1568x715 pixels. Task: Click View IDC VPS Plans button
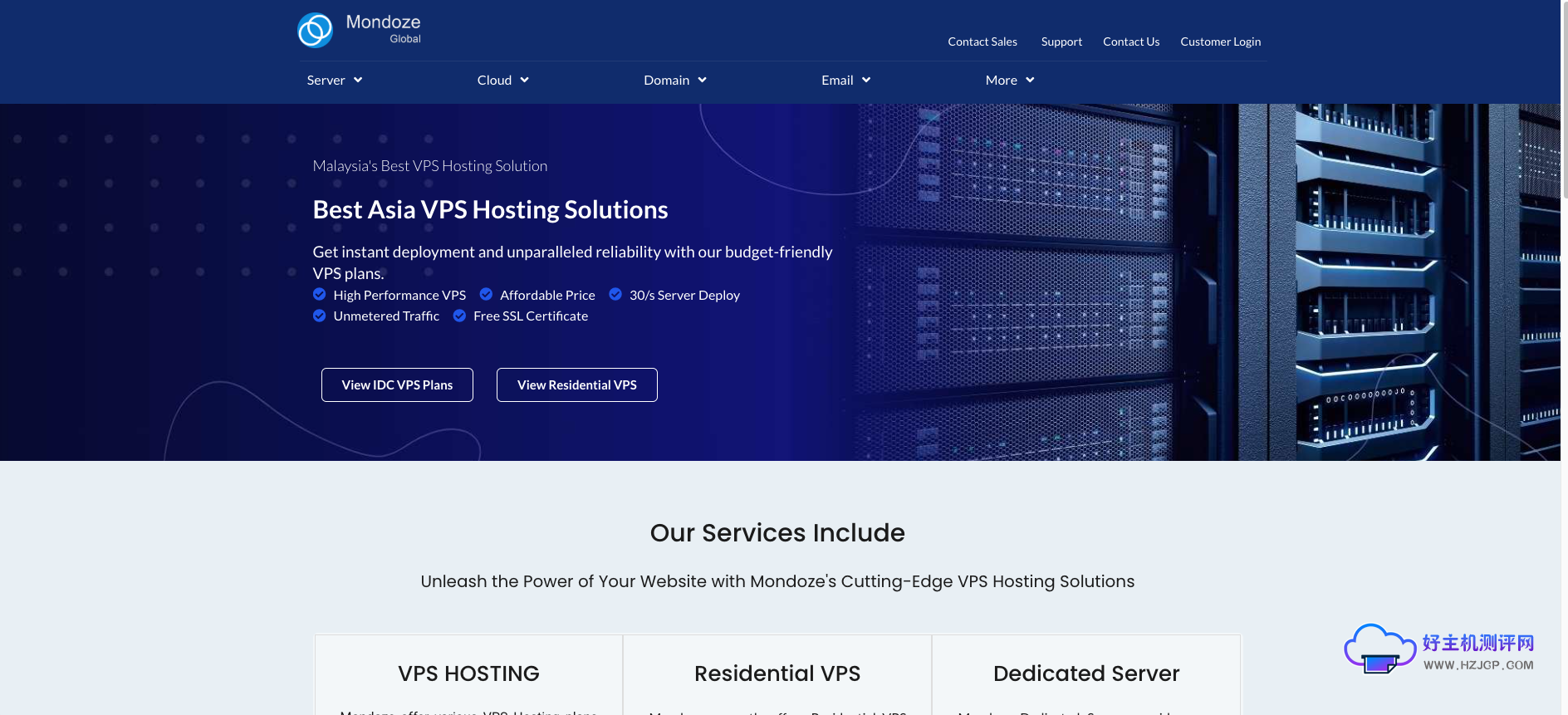tap(397, 385)
